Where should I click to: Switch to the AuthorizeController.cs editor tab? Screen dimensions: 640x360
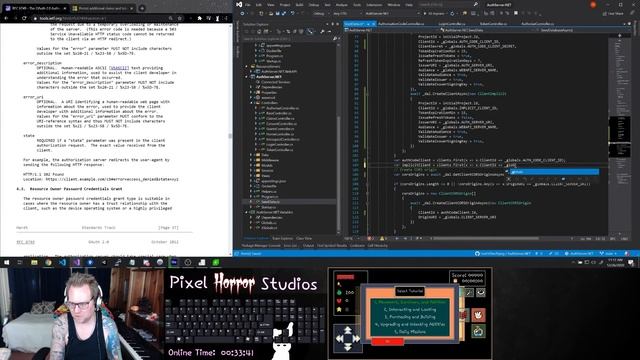click(x=538, y=24)
